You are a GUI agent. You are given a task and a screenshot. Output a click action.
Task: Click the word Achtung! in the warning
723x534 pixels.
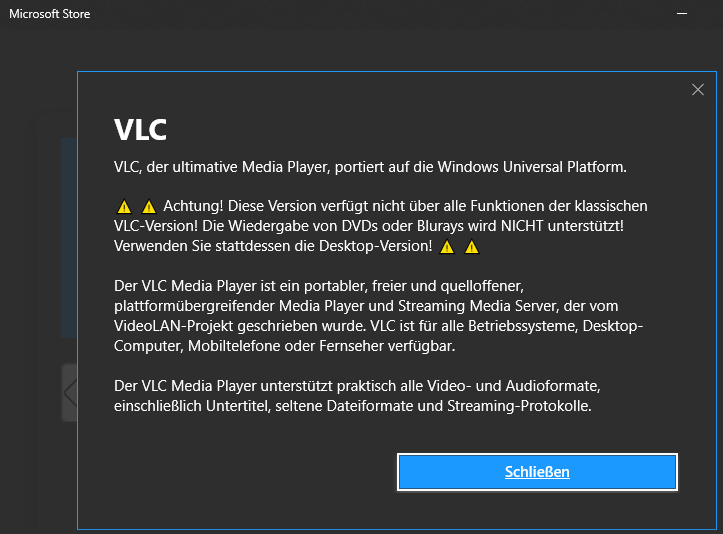[x=194, y=206]
